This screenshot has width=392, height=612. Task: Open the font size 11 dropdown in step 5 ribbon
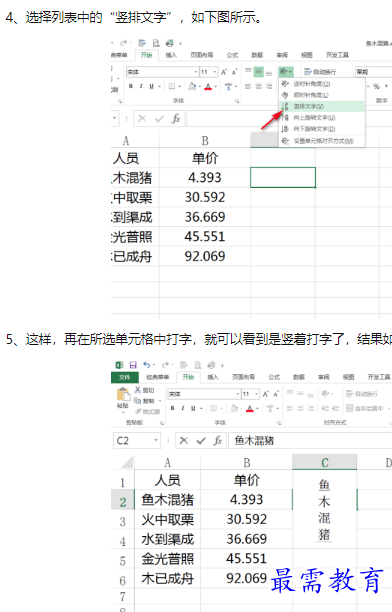[257, 394]
